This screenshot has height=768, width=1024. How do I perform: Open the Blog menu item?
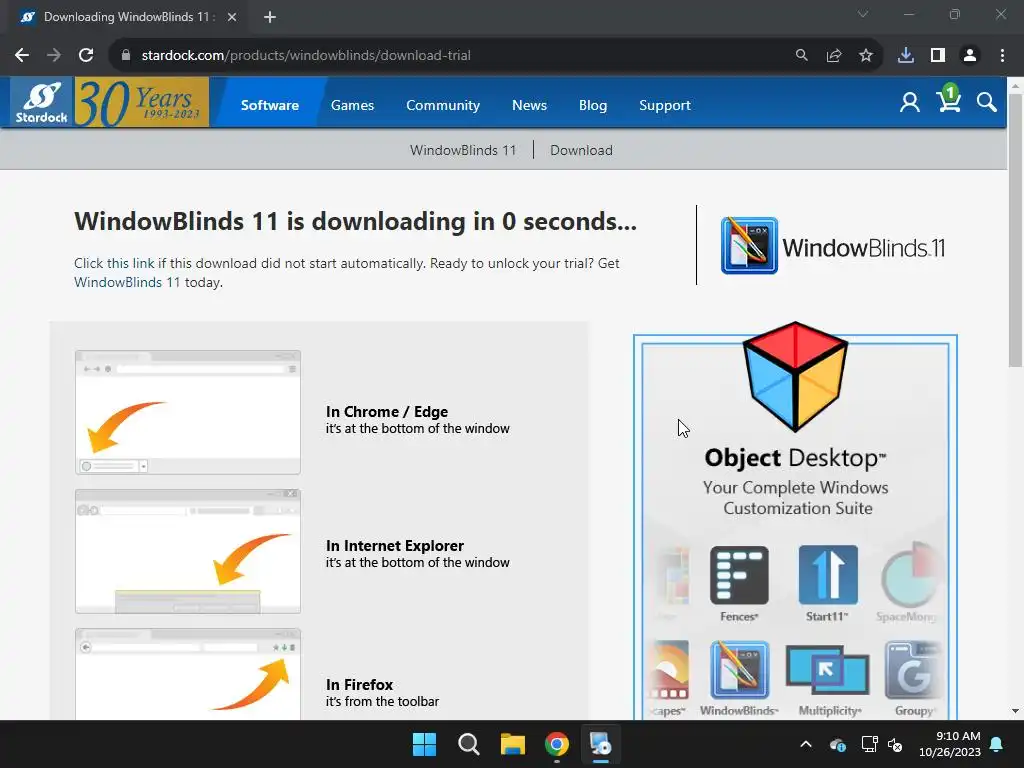(593, 105)
